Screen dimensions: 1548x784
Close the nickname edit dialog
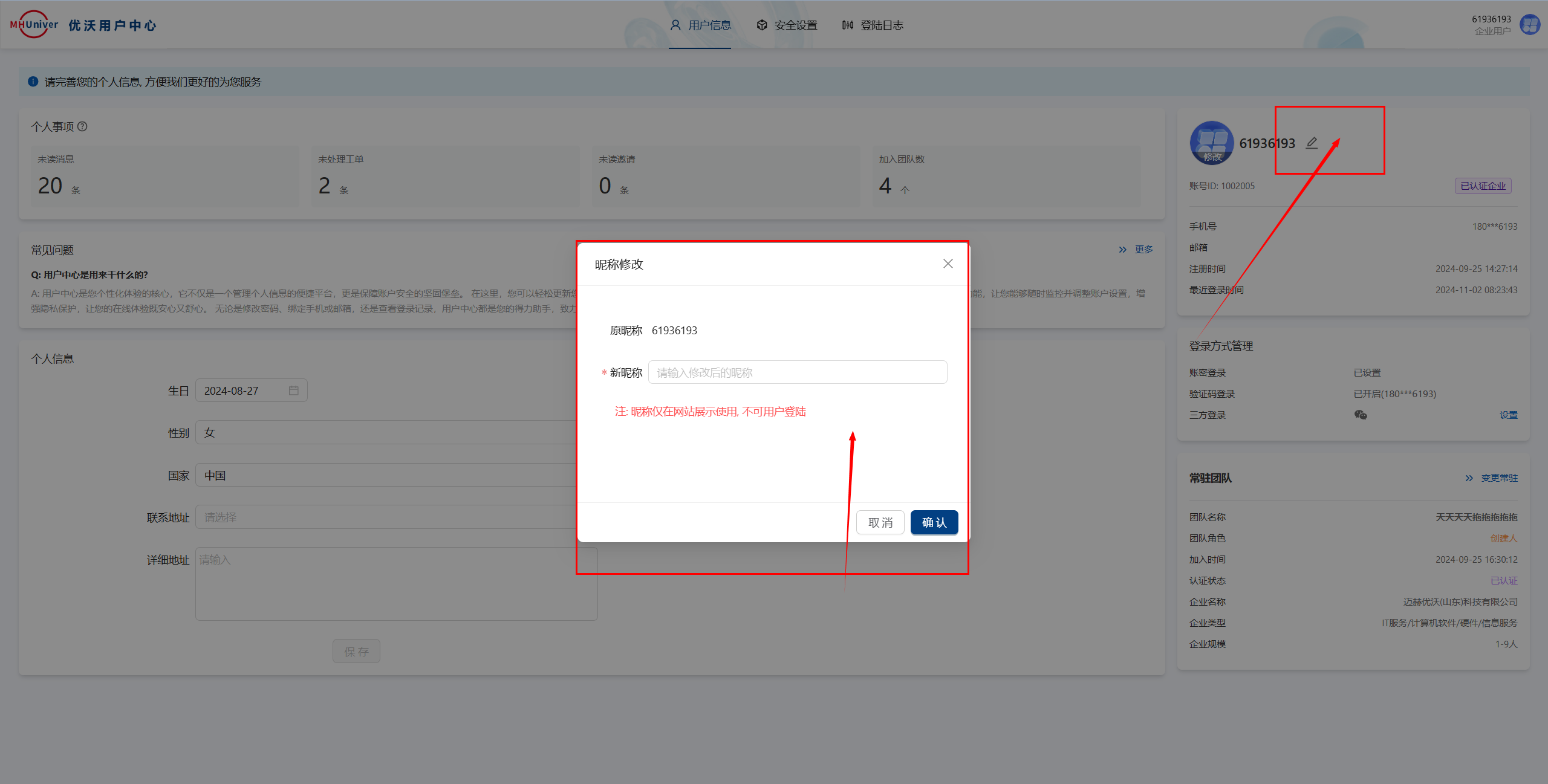[948, 264]
